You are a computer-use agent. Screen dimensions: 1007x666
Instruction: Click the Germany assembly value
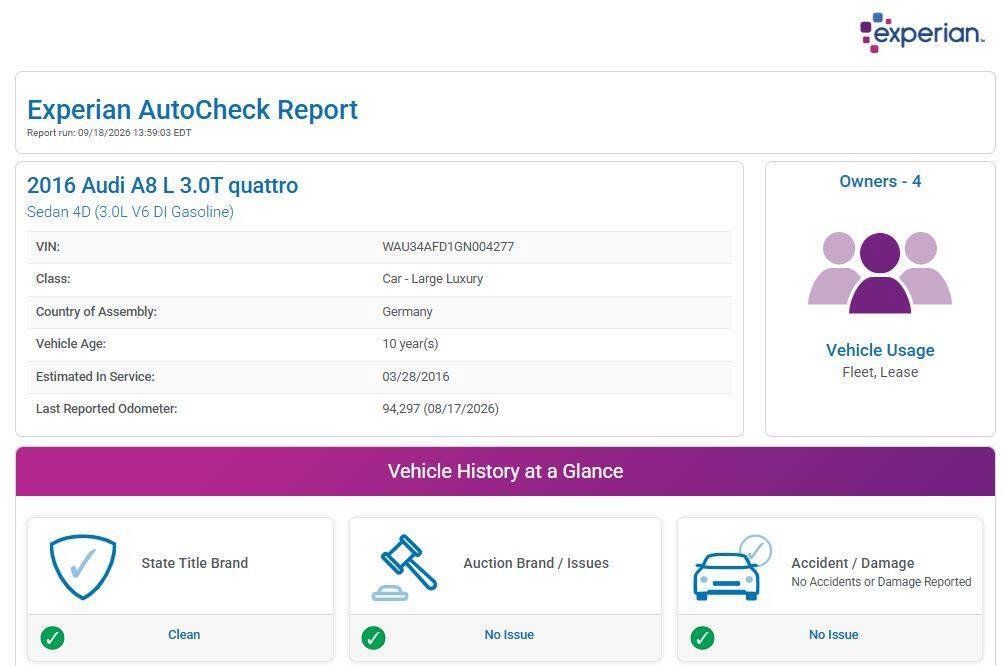407,311
